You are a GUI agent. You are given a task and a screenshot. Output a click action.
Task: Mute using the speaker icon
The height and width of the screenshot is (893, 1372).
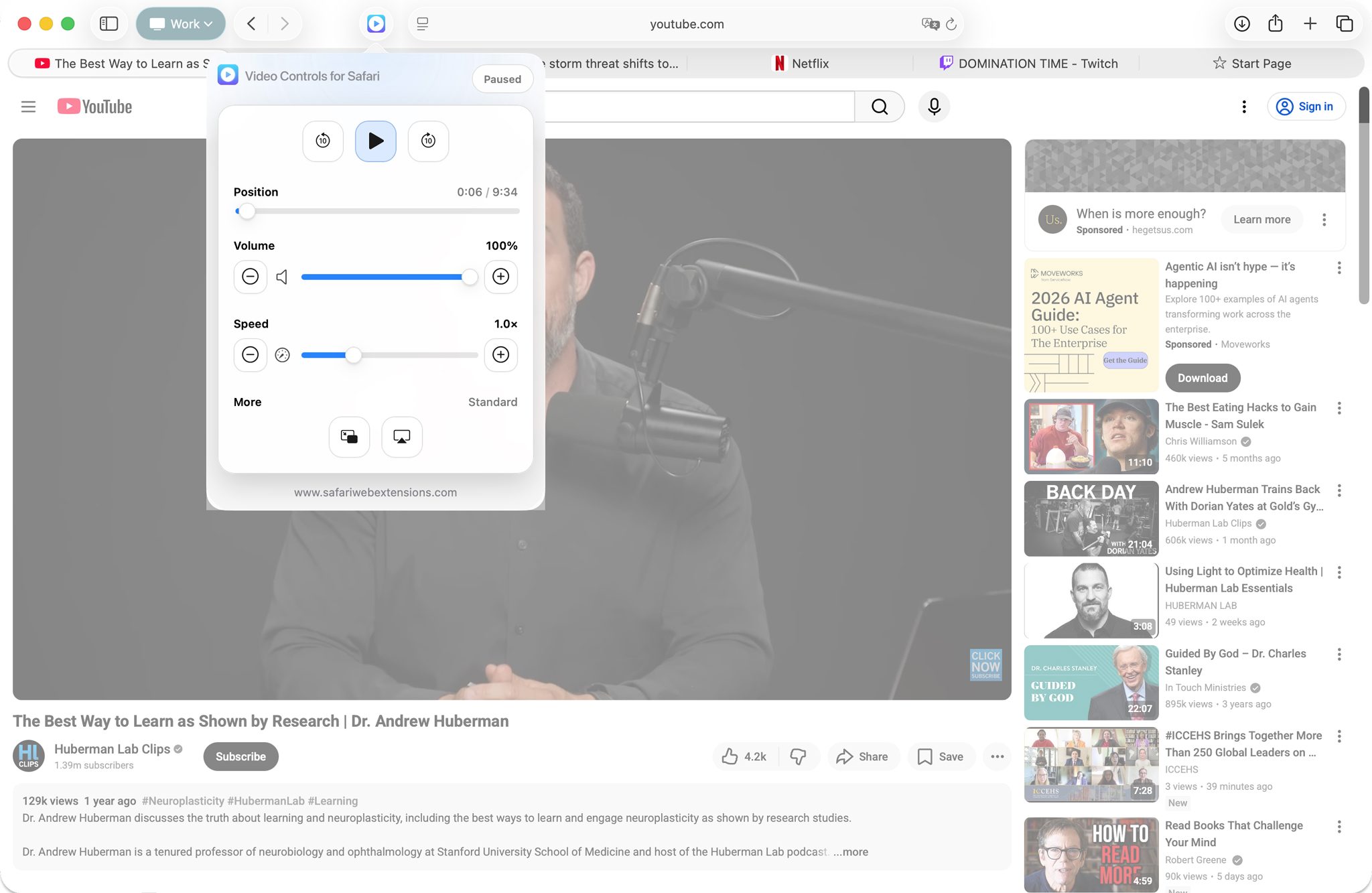coord(282,277)
